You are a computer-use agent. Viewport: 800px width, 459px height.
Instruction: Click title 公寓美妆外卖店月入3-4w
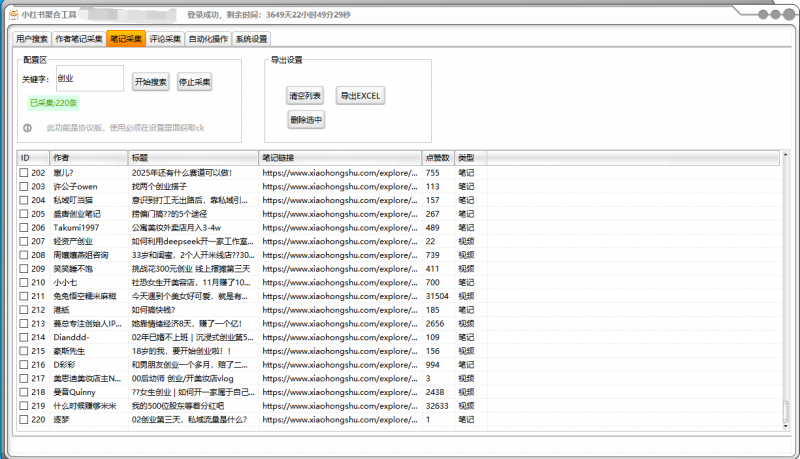[x=176, y=227]
